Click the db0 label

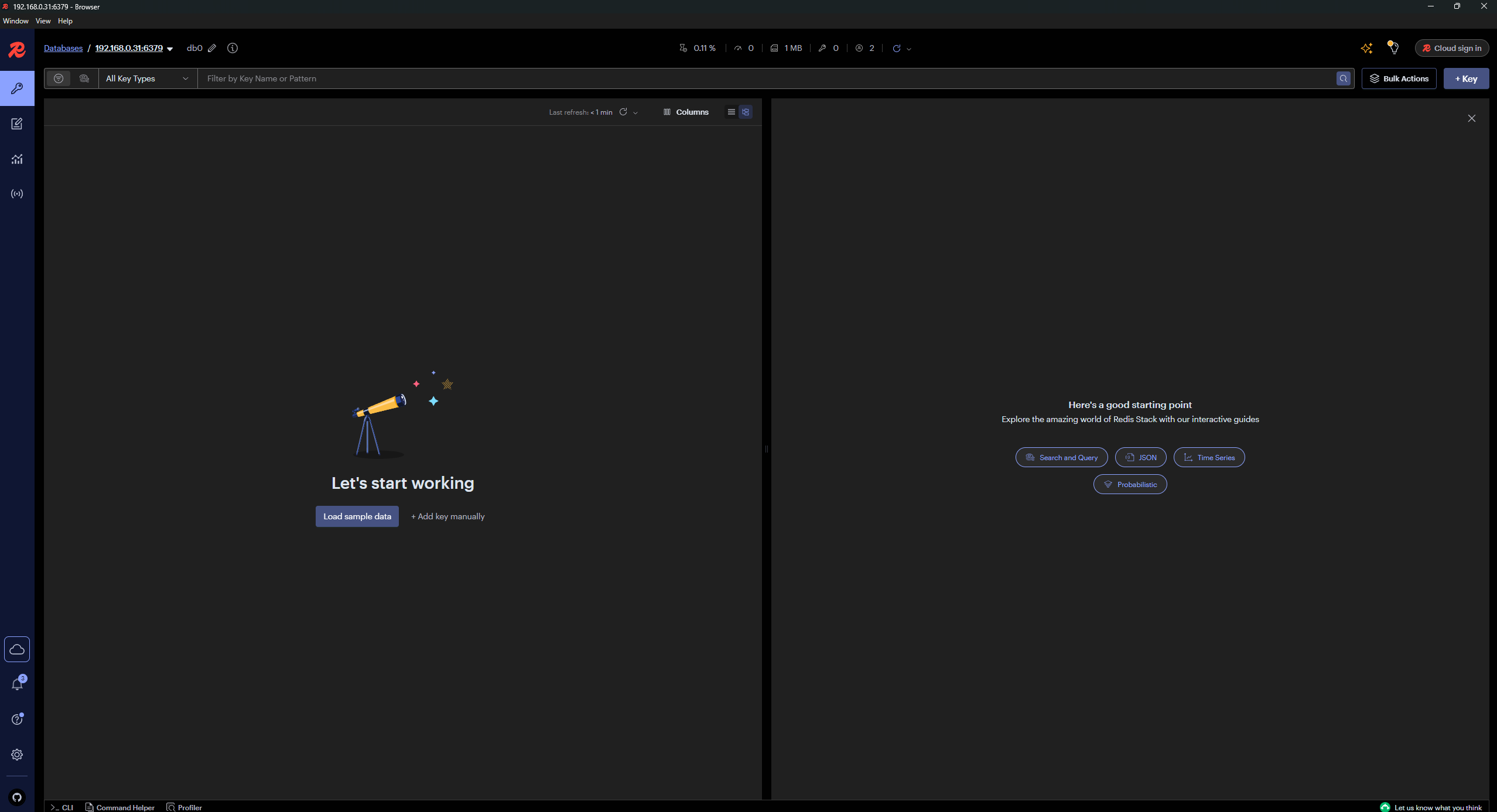(194, 48)
